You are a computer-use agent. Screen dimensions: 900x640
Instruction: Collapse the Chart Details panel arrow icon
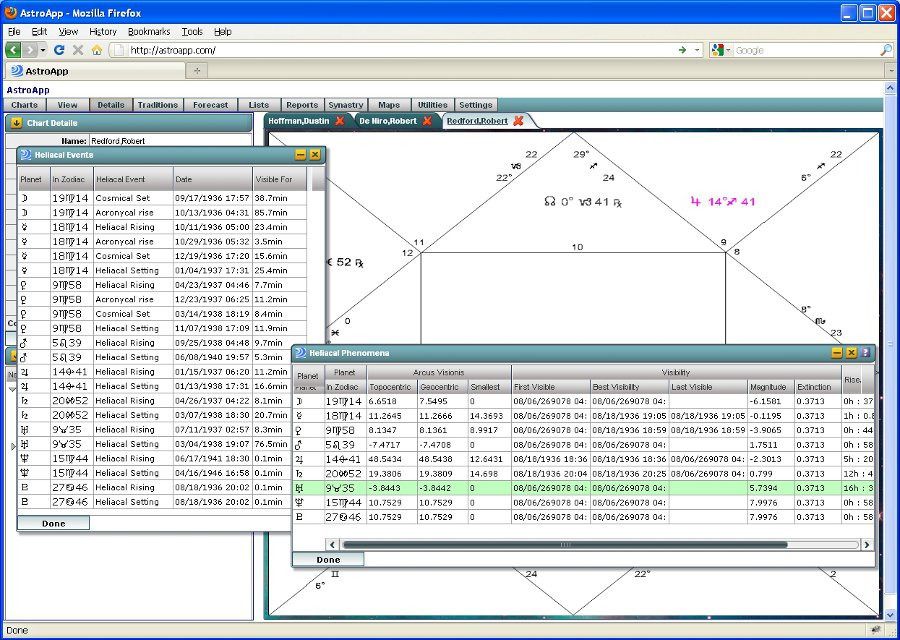[x=17, y=123]
